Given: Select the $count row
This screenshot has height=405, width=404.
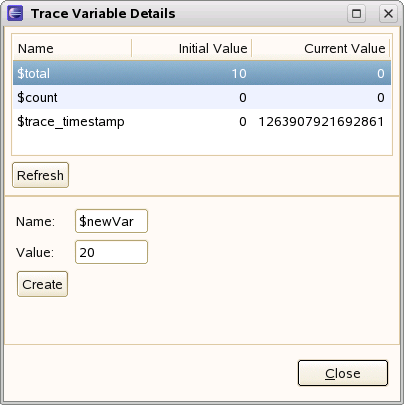Looking at the screenshot, I should [202, 97].
